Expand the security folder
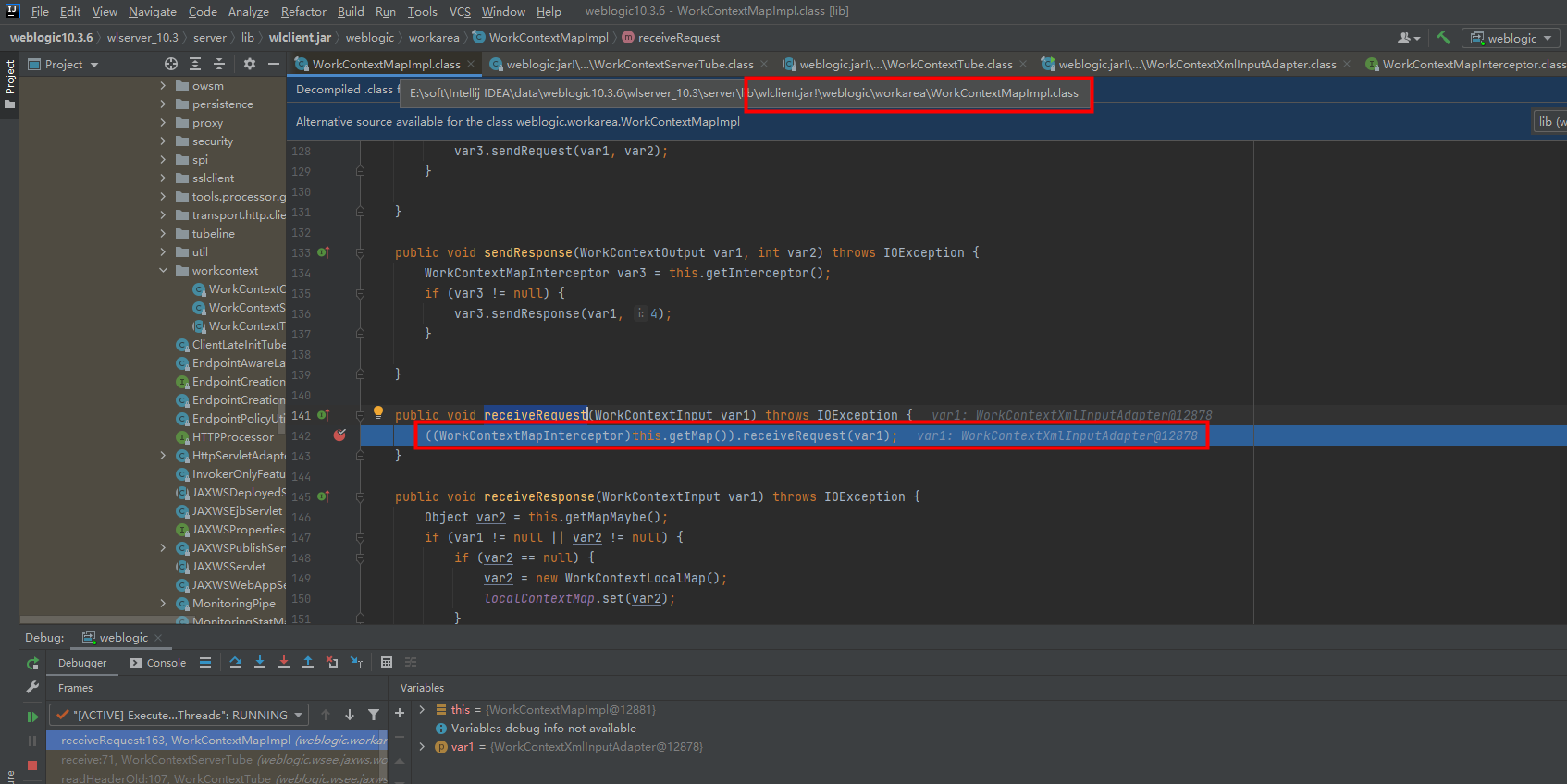Screen dimensions: 1567x784 tap(163, 141)
